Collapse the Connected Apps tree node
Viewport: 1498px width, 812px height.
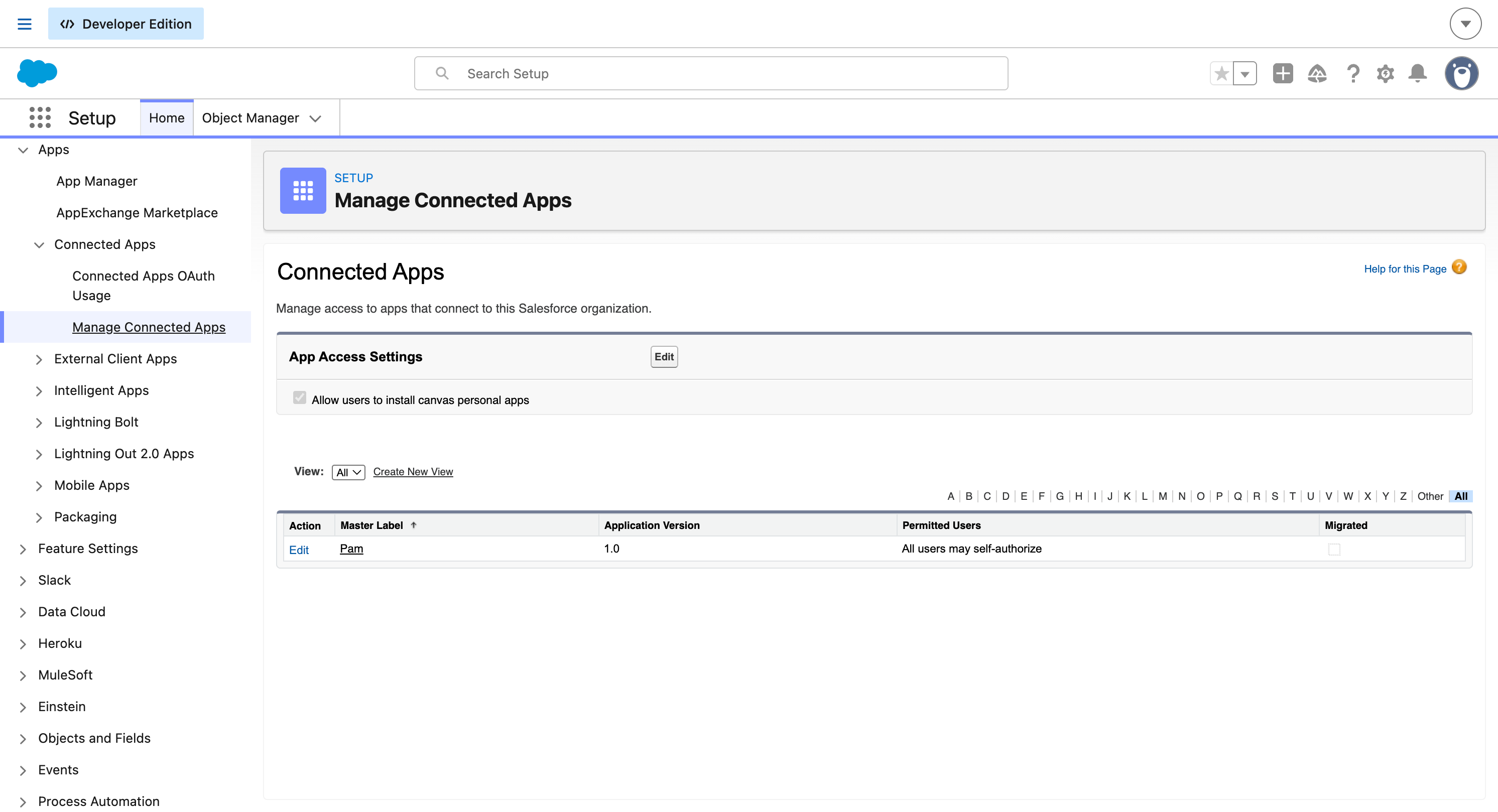pyautogui.click(x=39, y=245)
